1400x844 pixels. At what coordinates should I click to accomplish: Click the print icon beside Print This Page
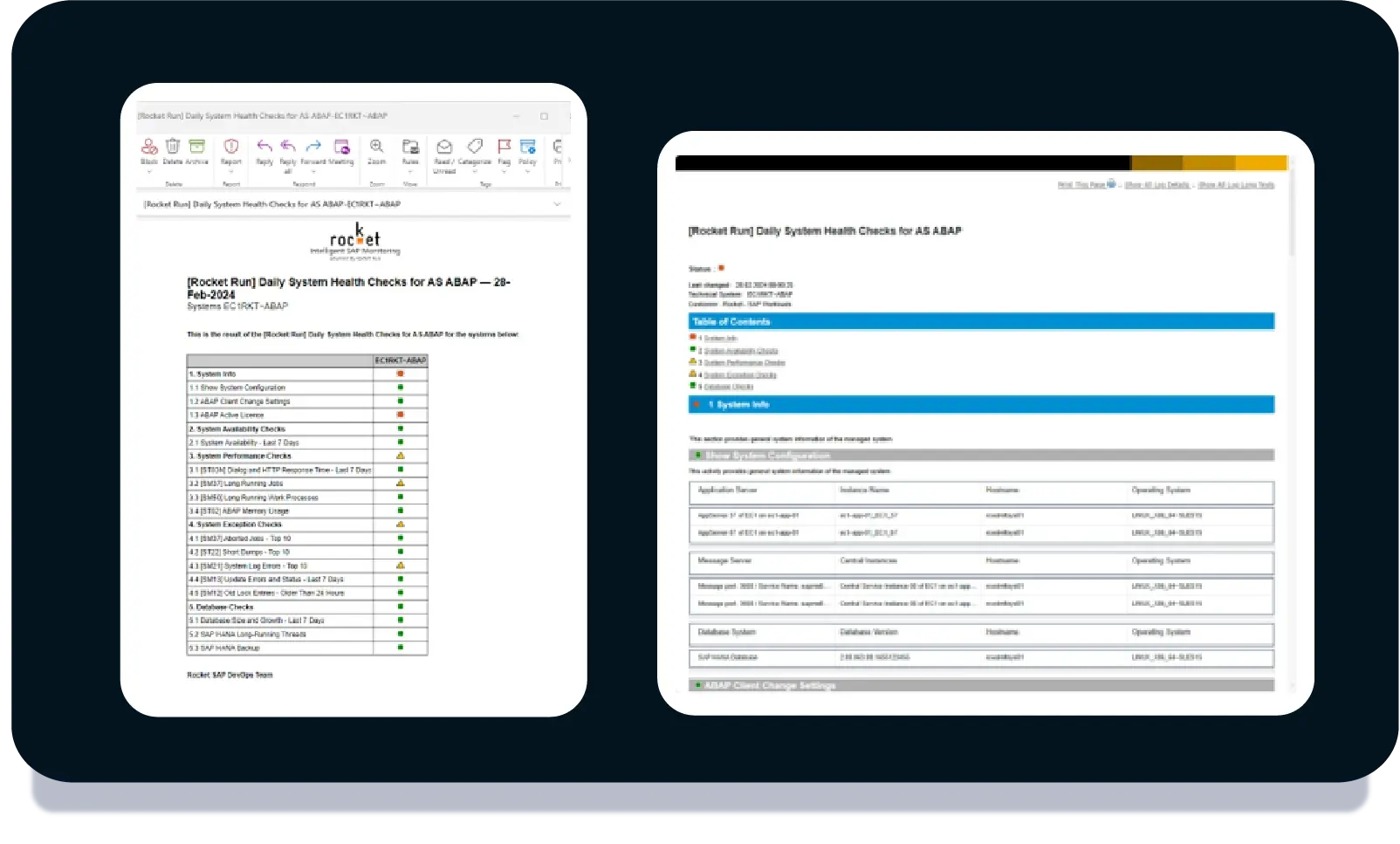(1111, 184)
